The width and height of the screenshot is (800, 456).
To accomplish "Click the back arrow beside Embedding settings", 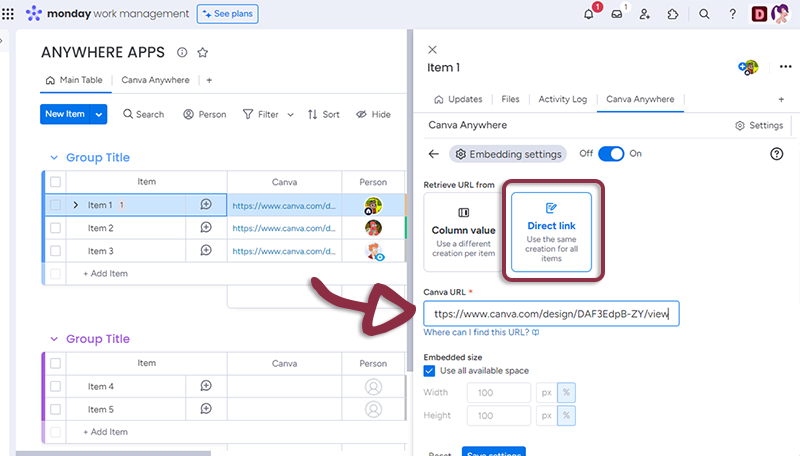I will pos(433,154).
